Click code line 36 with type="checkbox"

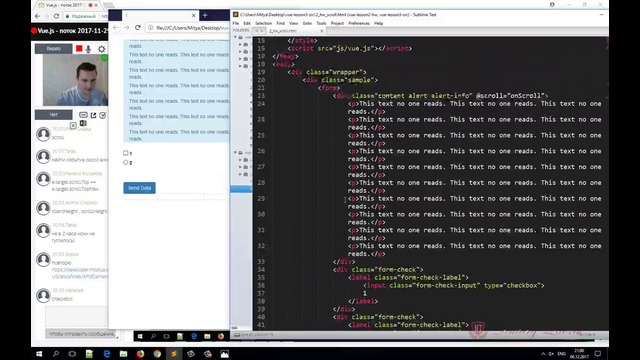(454, 285)
